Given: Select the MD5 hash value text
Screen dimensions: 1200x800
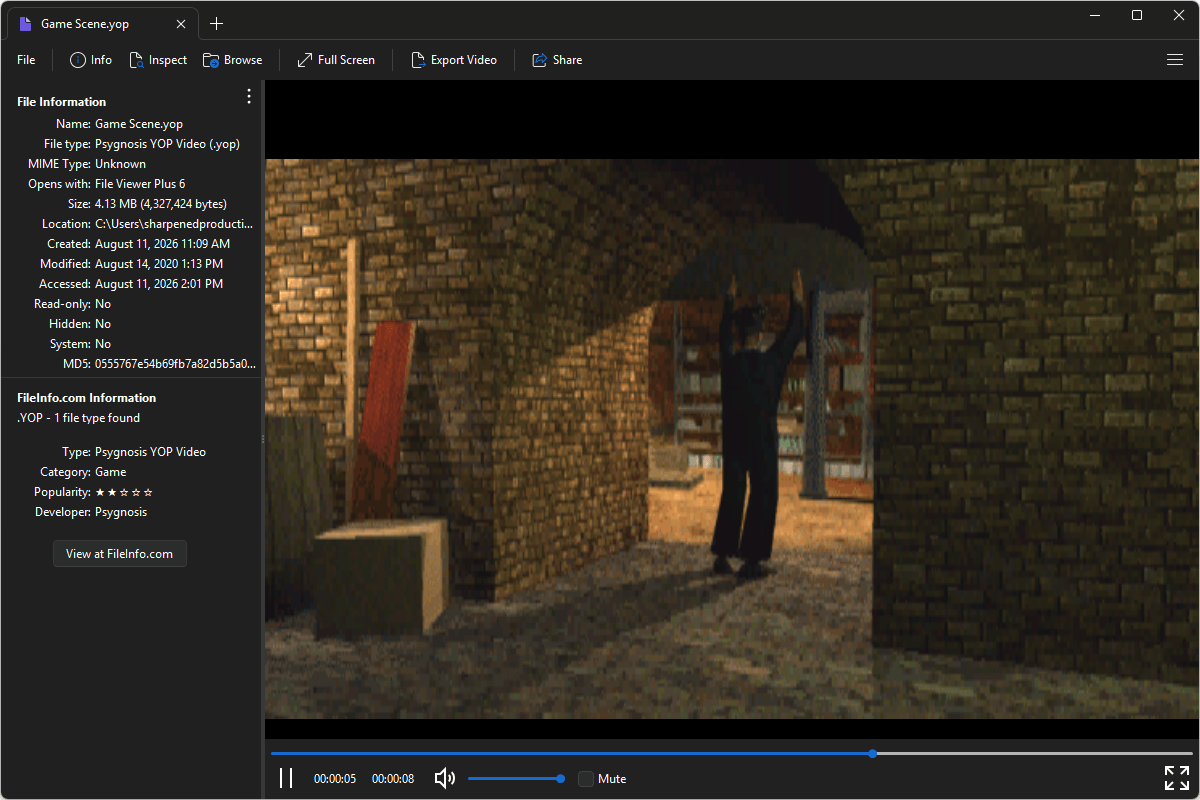Looking at the screenshot, I should click(175, 364).
